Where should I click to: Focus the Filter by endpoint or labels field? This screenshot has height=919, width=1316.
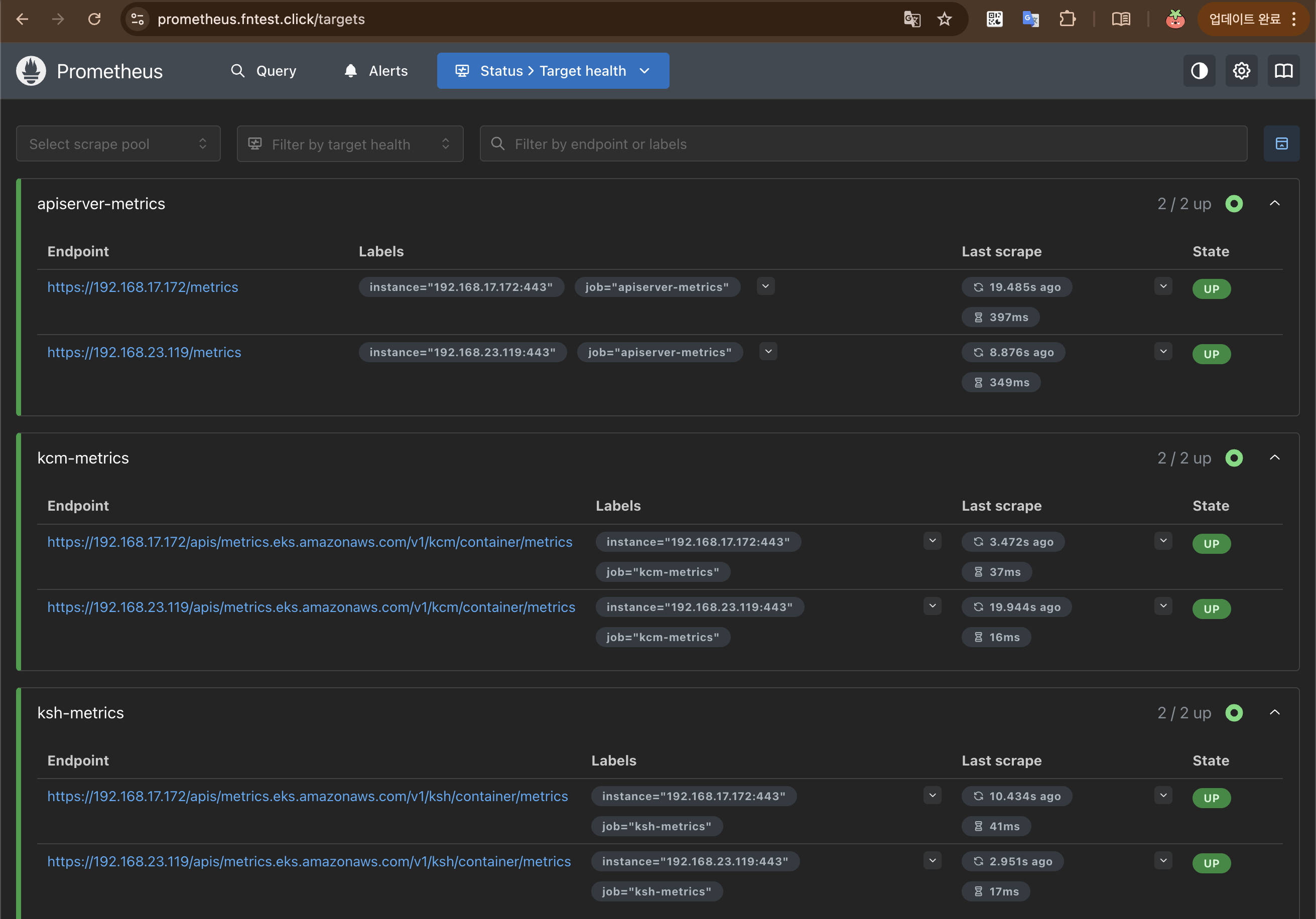click(863, 144)
